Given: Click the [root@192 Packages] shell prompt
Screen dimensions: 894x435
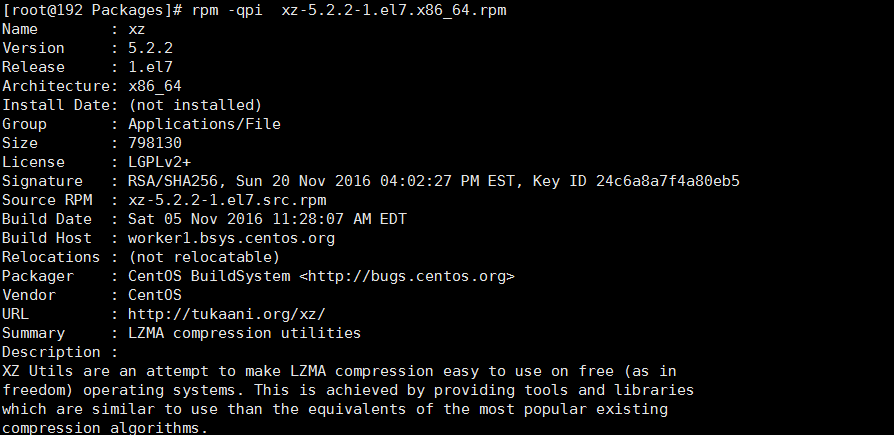Looking at the screenshot, I should [92, 11].
